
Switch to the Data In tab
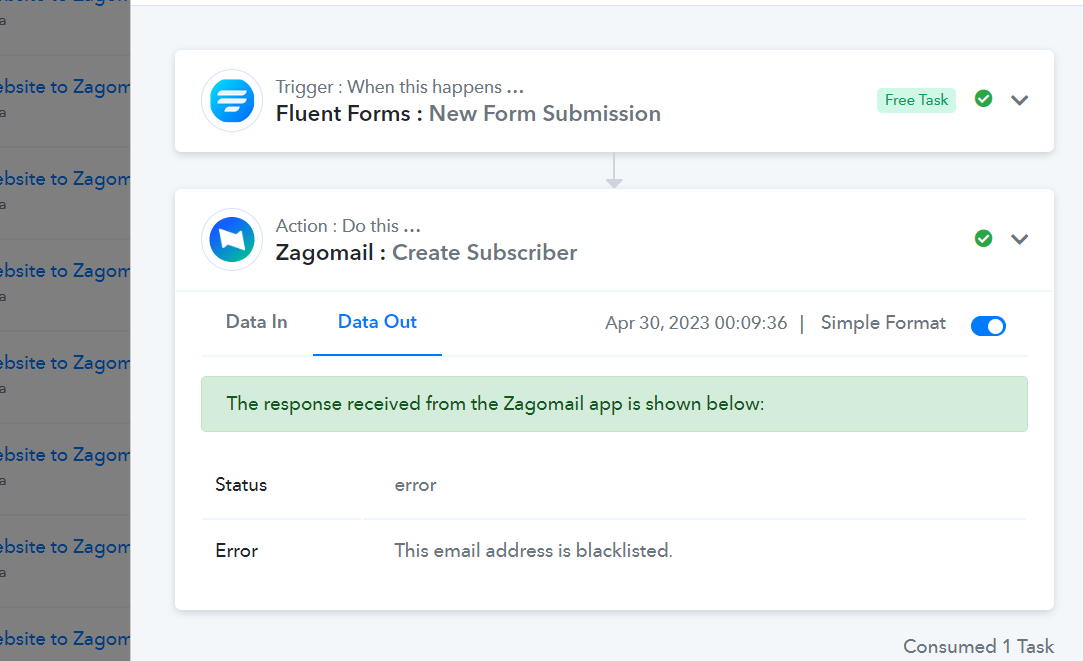click(256, 322)
